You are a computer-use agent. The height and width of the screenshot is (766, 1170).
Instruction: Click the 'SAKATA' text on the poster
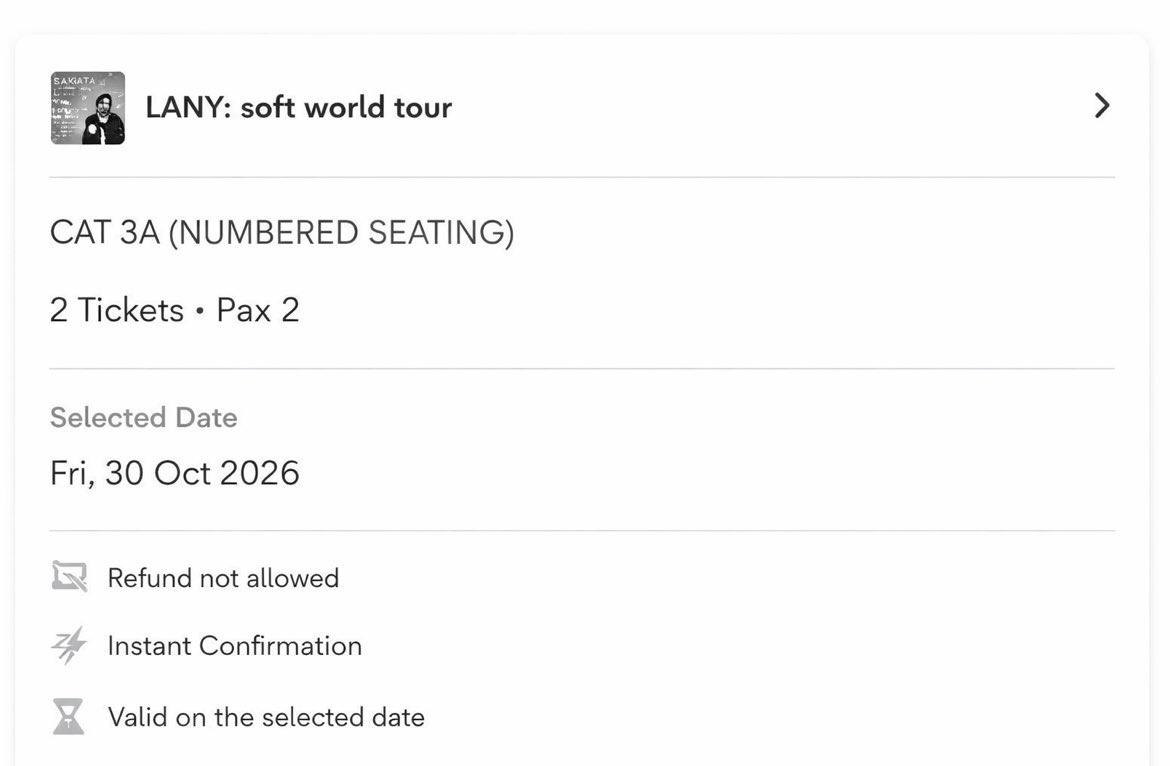[74, 81]
